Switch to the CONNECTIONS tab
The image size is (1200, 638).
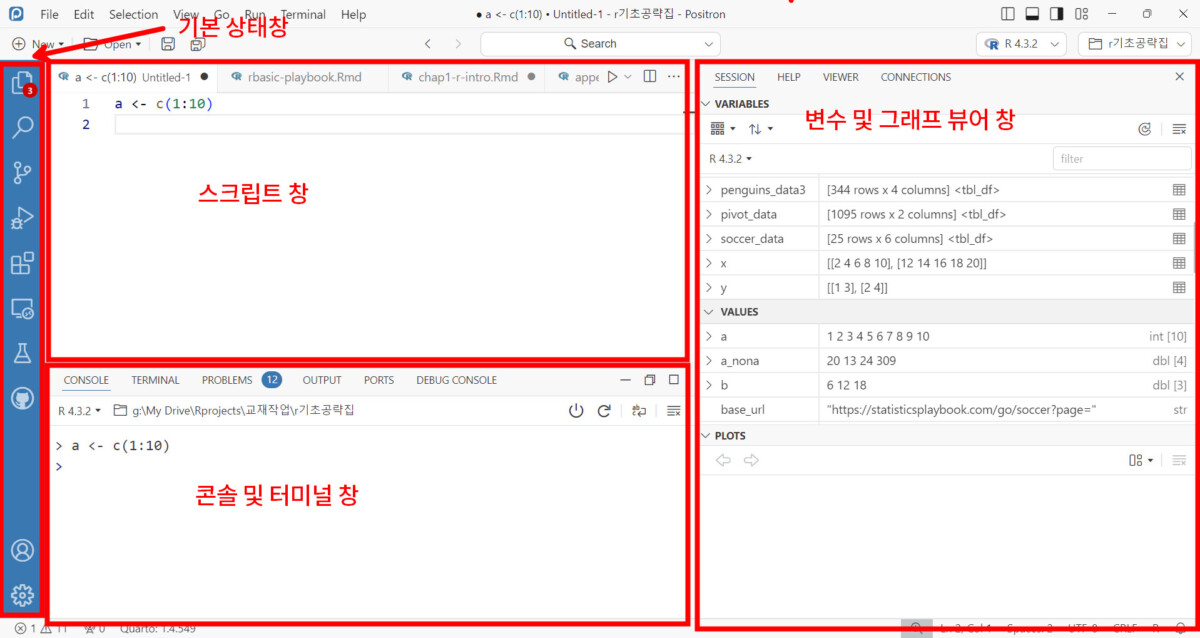point(915,77)
